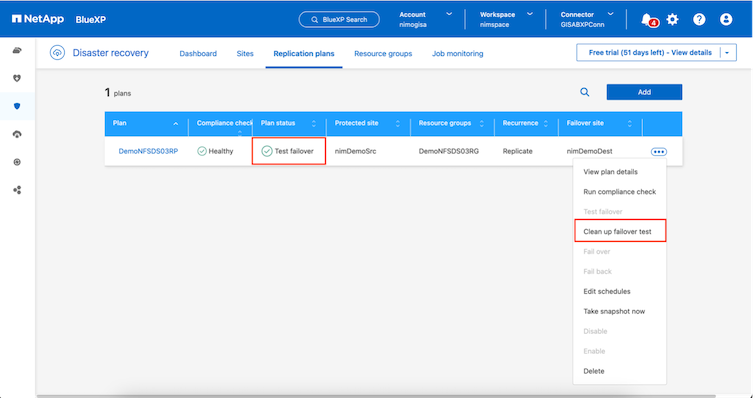
Task: Click the BlueXP product name
Action: click(x=91, y=20)
